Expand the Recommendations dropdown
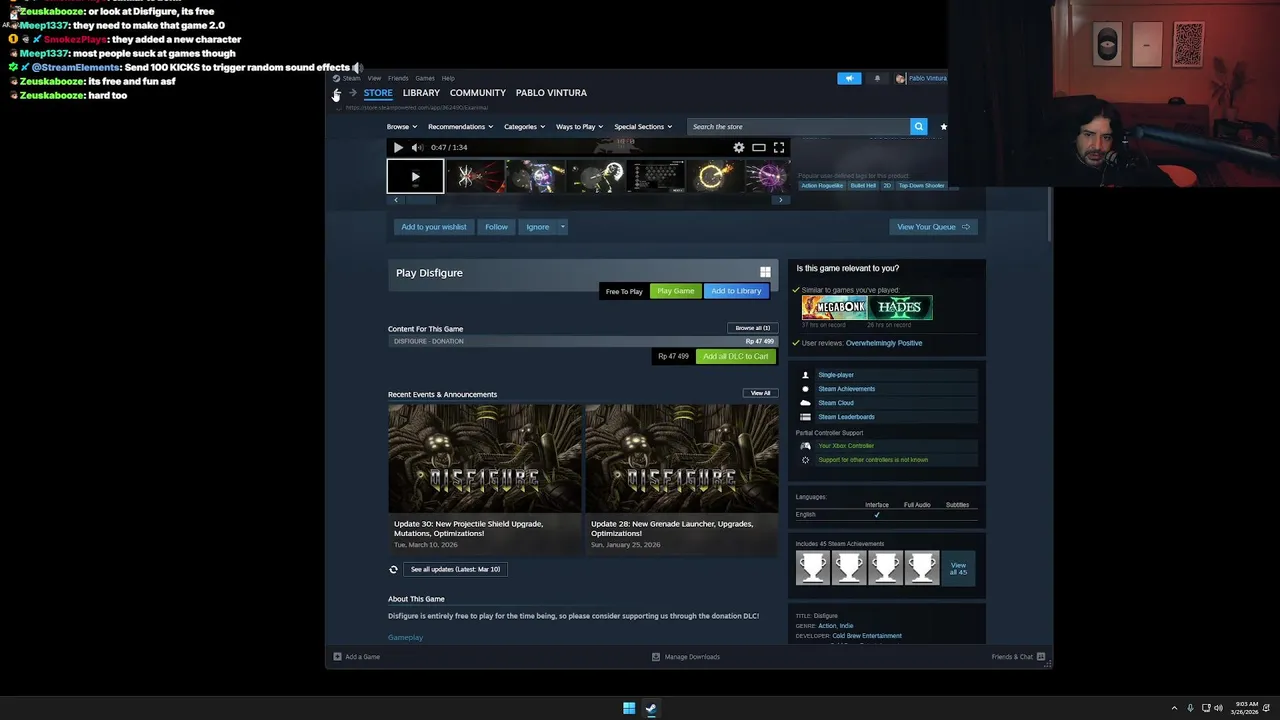This screenshot has width=1280, height=720. tap(461, 127)
